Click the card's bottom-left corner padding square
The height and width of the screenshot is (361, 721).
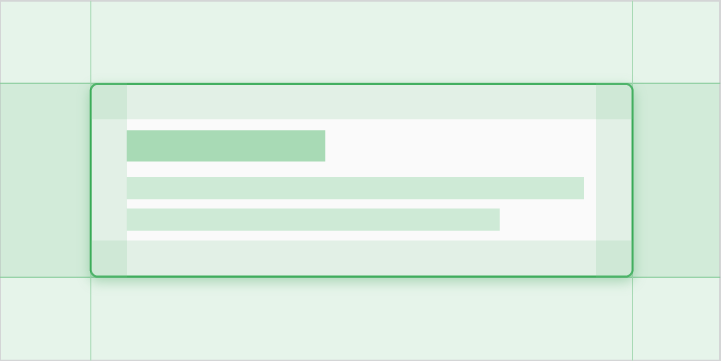(x=109, y=258)
